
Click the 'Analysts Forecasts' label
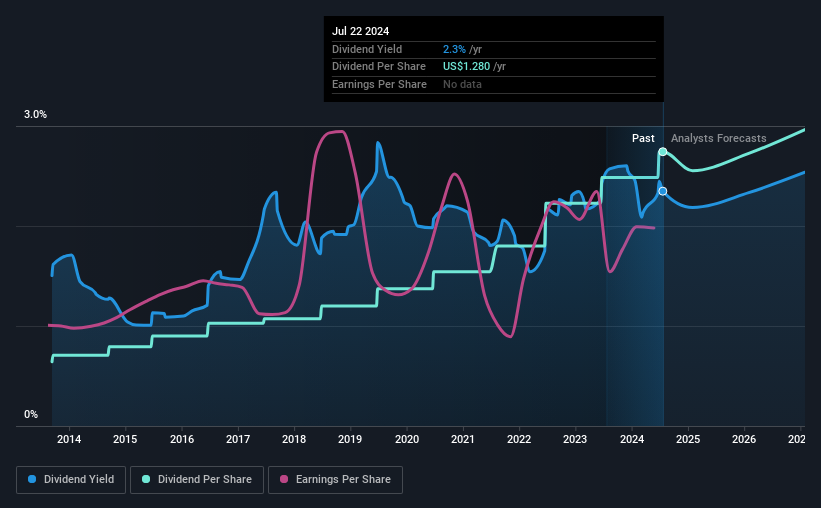pos(718,138)
